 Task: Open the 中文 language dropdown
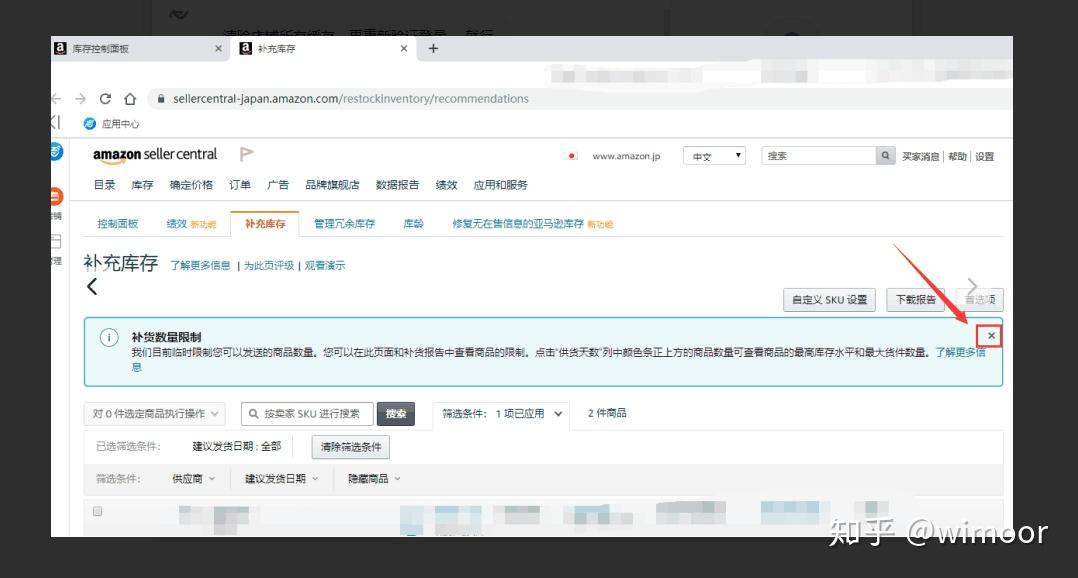[714, 156]
